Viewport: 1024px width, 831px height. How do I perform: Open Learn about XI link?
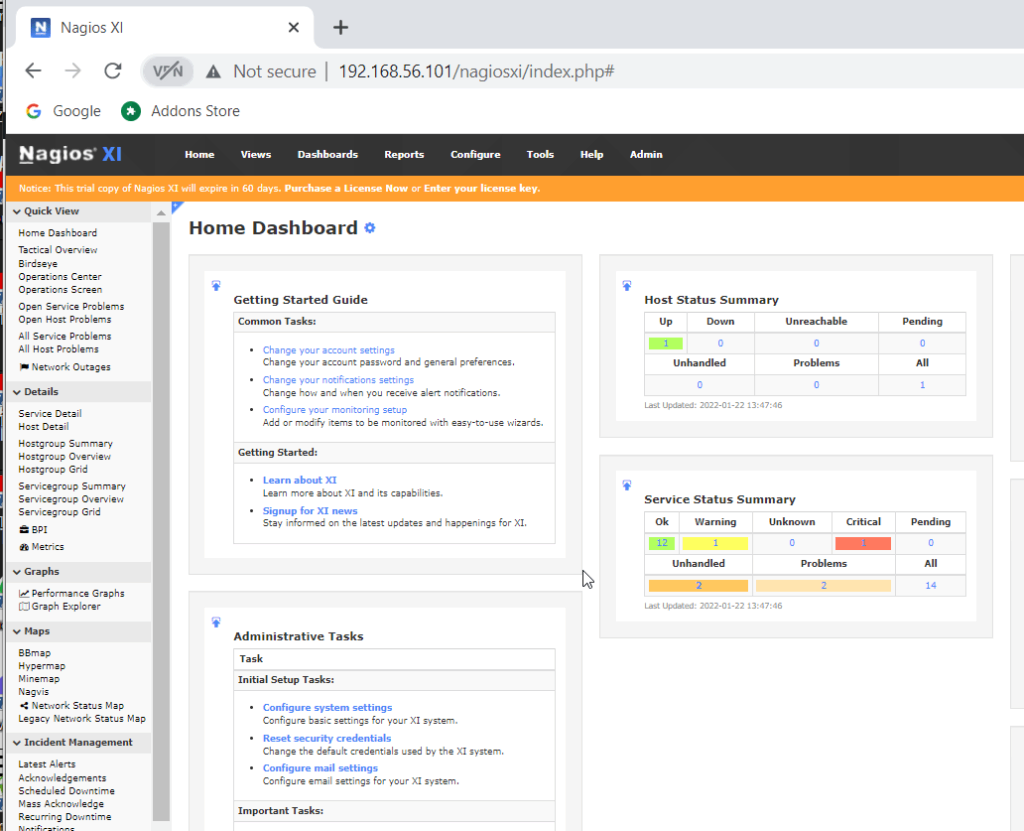300,480
